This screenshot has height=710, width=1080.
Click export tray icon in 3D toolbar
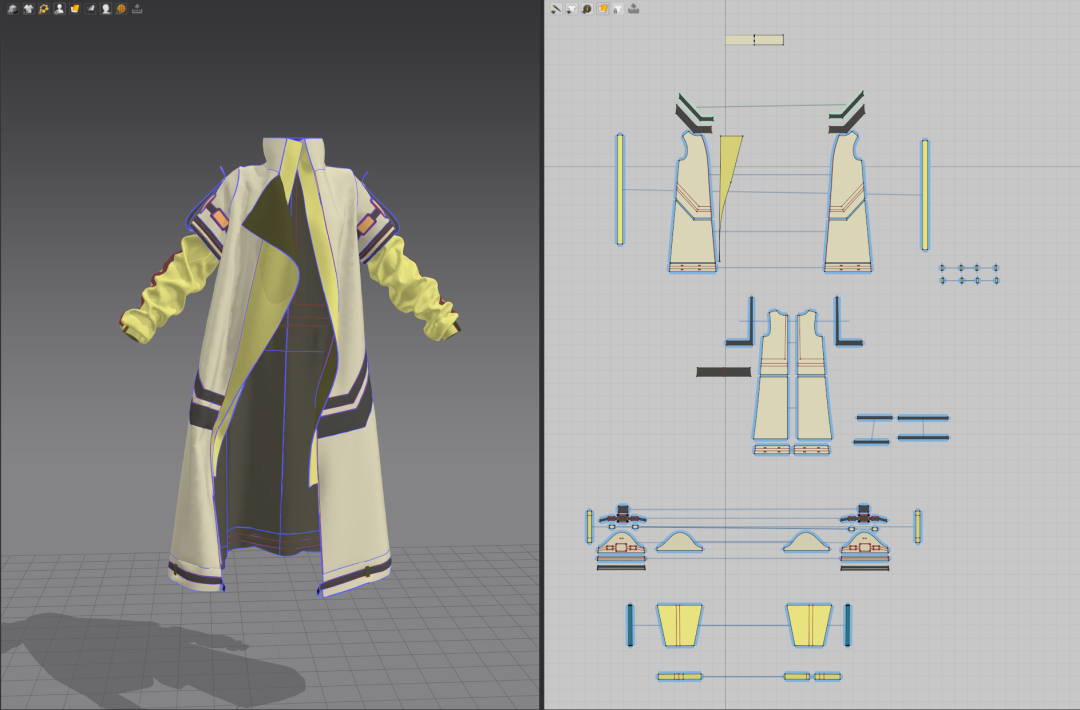click(x=137, y=9)
